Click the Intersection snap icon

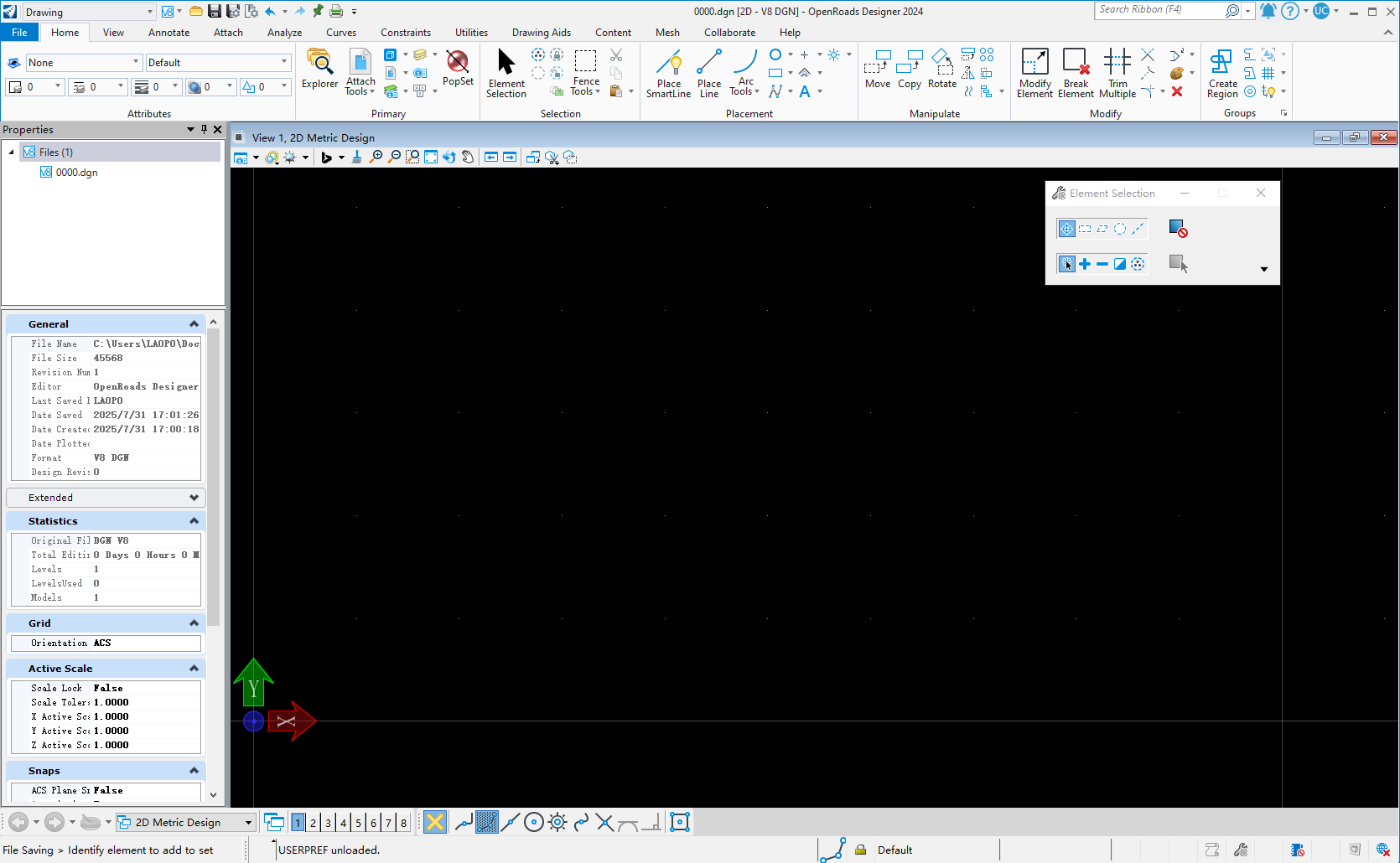[604, 823]
